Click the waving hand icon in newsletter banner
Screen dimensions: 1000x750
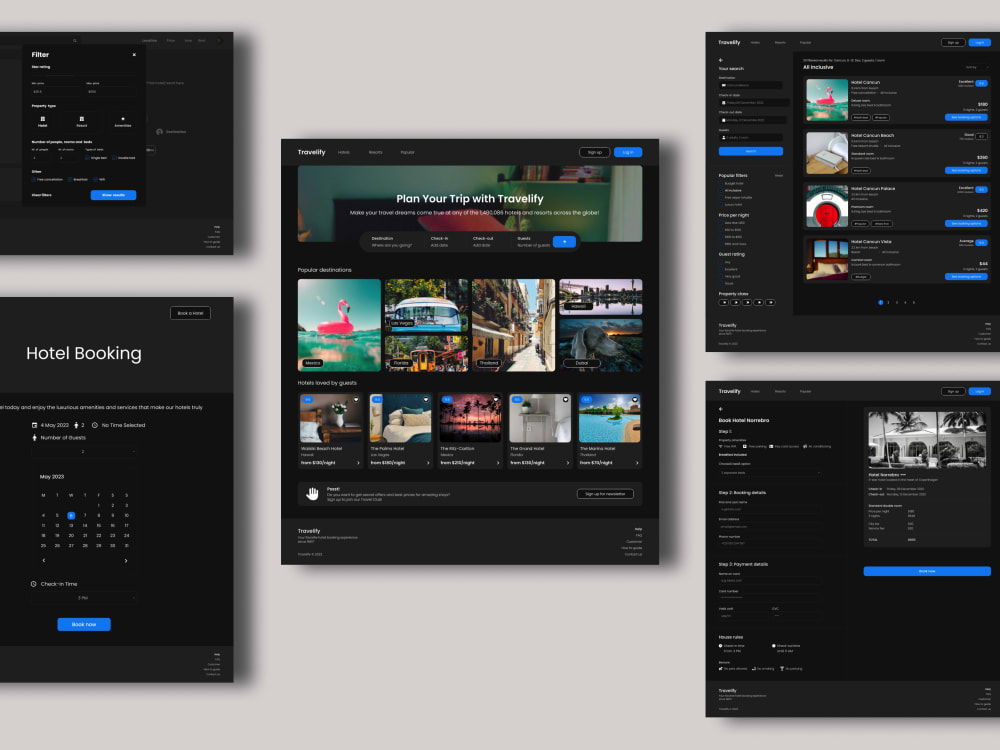[x=312, y=494]
